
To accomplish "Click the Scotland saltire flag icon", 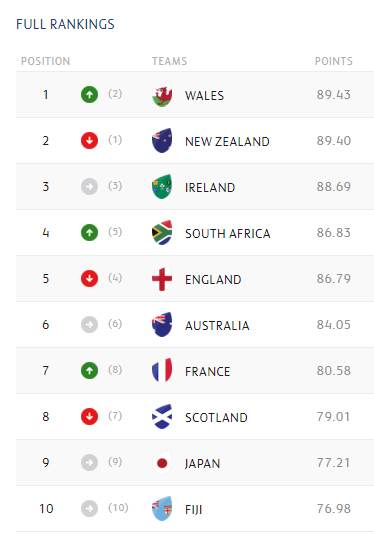I will click(x=162, y=417).
